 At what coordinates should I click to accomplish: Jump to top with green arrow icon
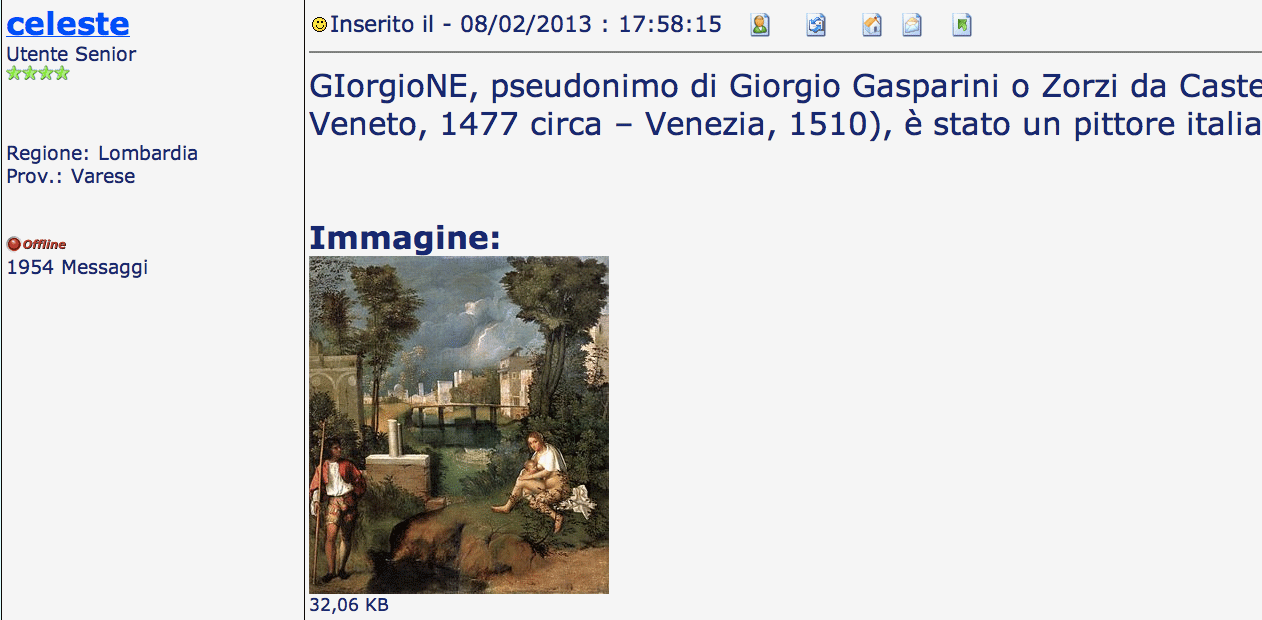pos(962,25)
